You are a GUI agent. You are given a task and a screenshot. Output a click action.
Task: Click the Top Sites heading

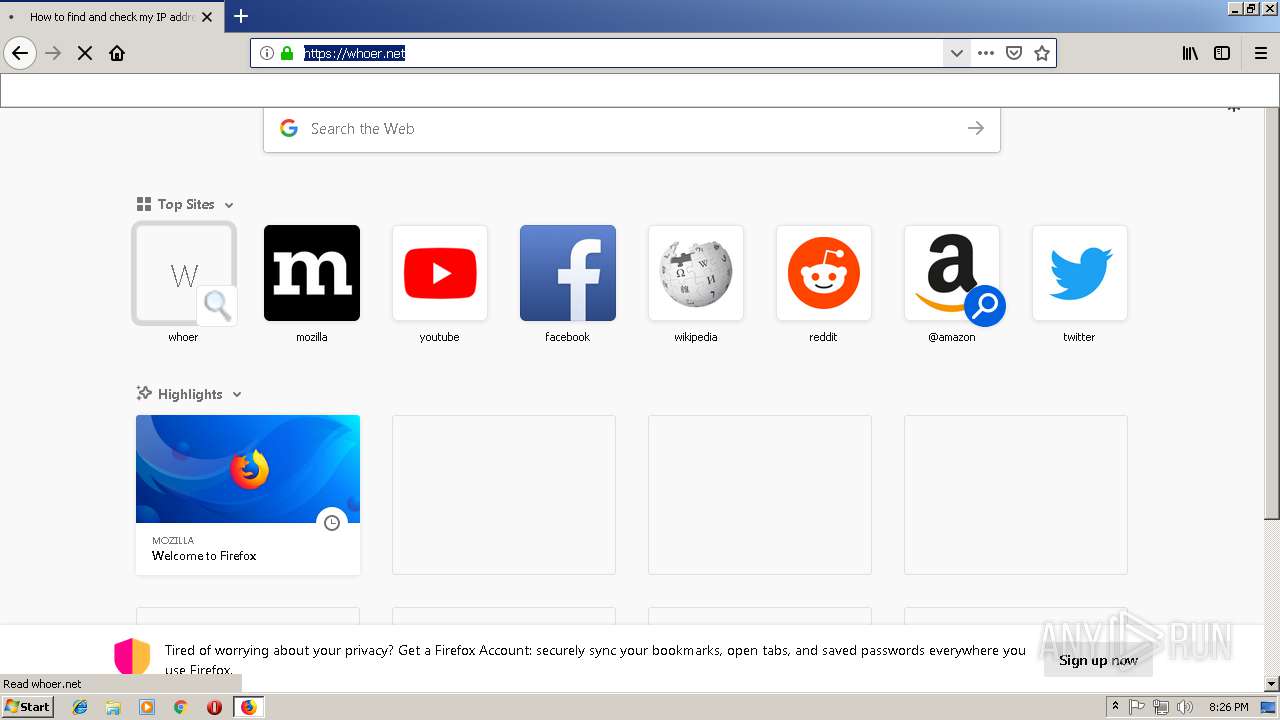point(186,204)
